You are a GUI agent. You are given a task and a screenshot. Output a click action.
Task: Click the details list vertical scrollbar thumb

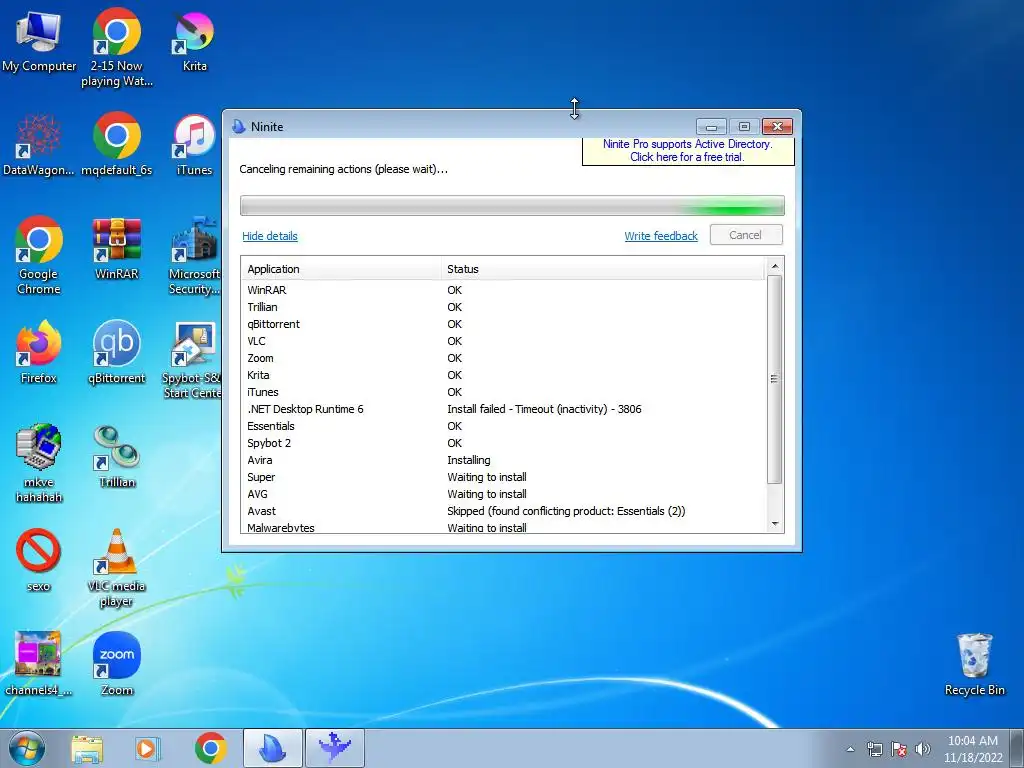click(x=775, y=379)
